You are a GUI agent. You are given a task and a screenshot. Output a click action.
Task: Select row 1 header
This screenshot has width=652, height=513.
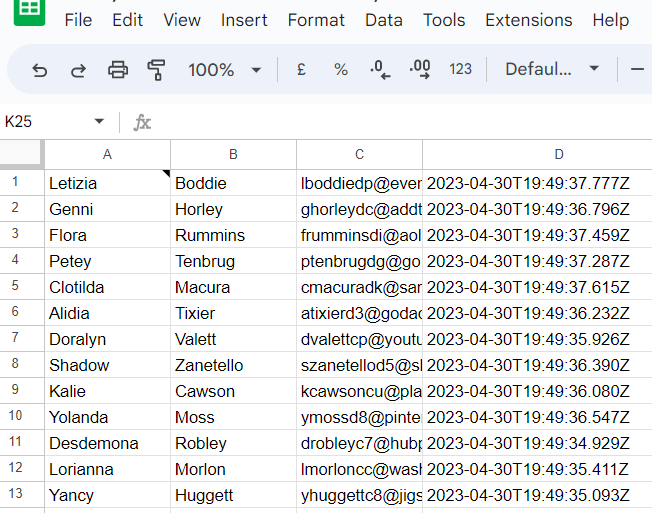pos(22,182)
